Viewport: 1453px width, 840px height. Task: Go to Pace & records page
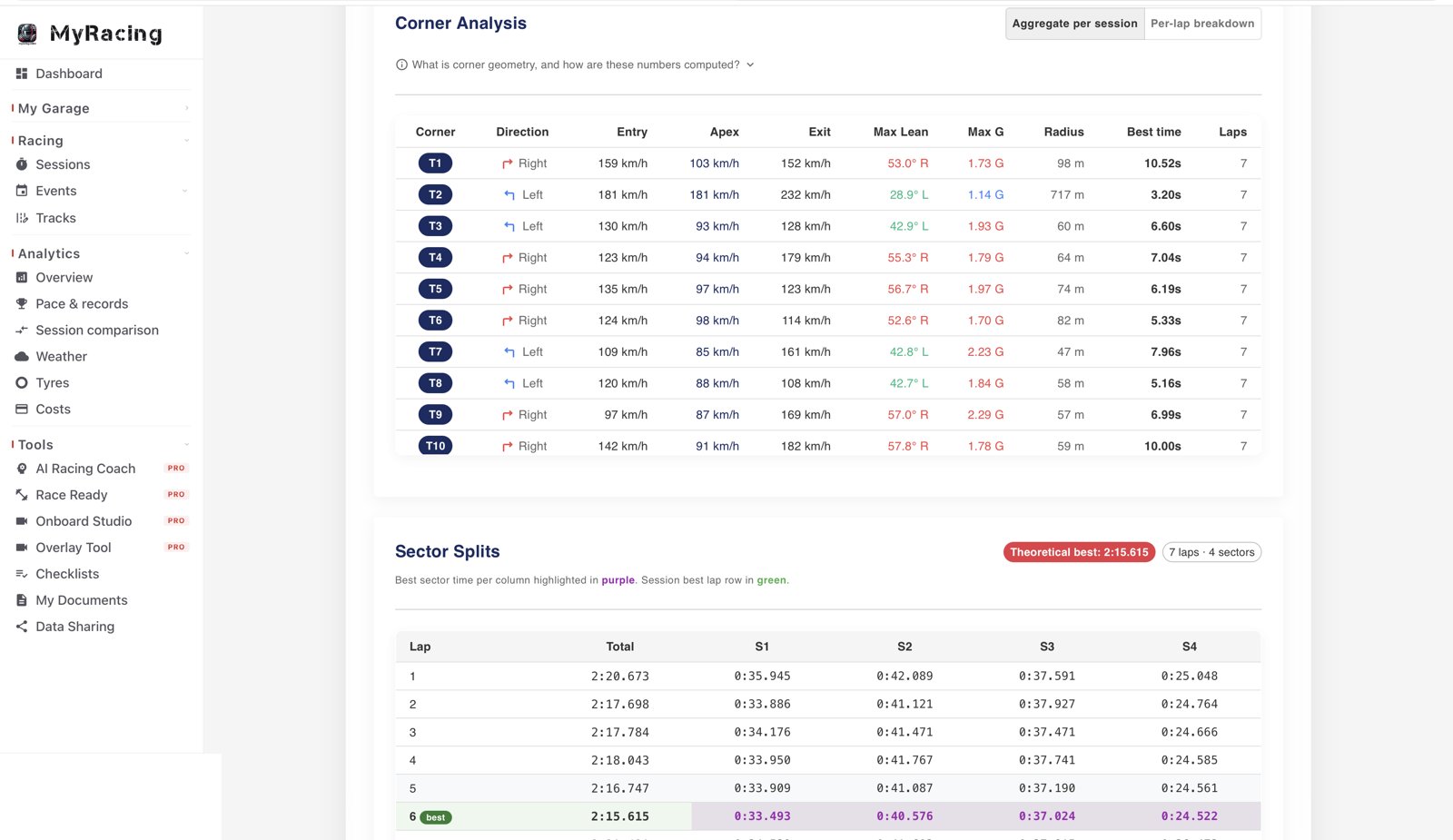click(x=82, y=304)
